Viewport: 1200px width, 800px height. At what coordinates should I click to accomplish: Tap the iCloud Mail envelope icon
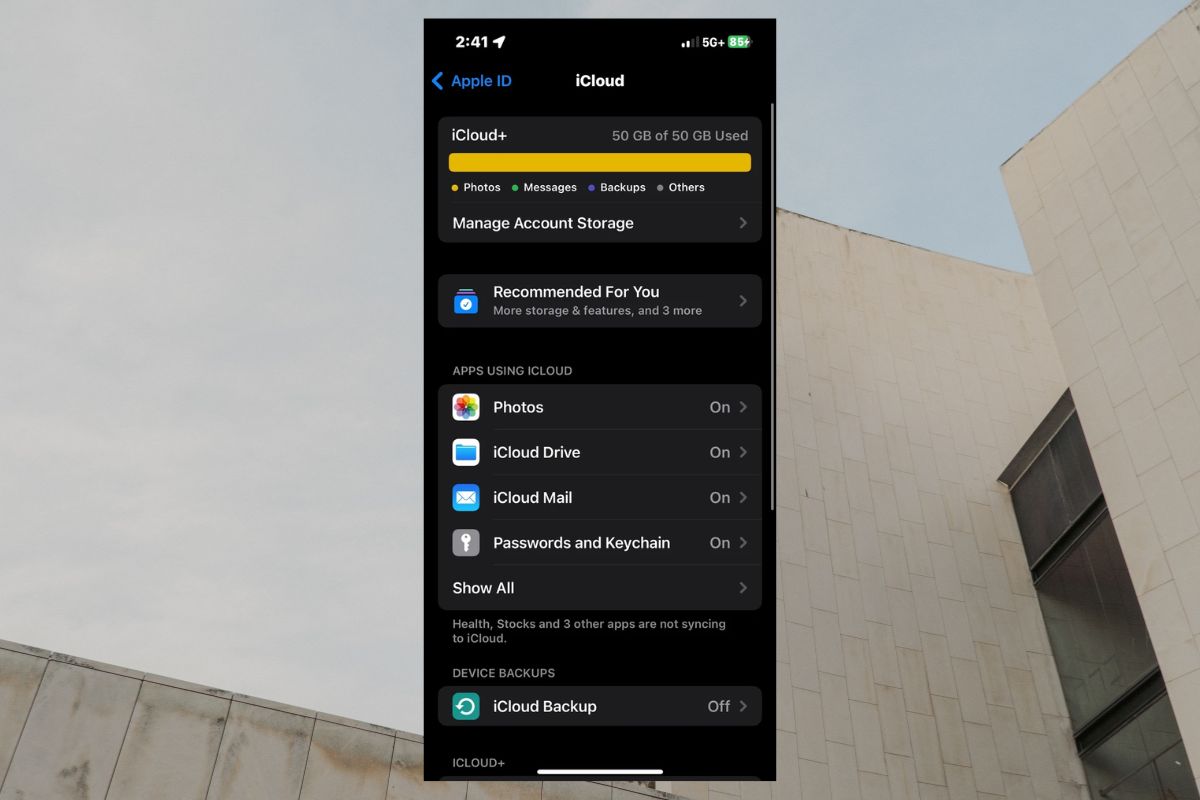coord(466,497)
